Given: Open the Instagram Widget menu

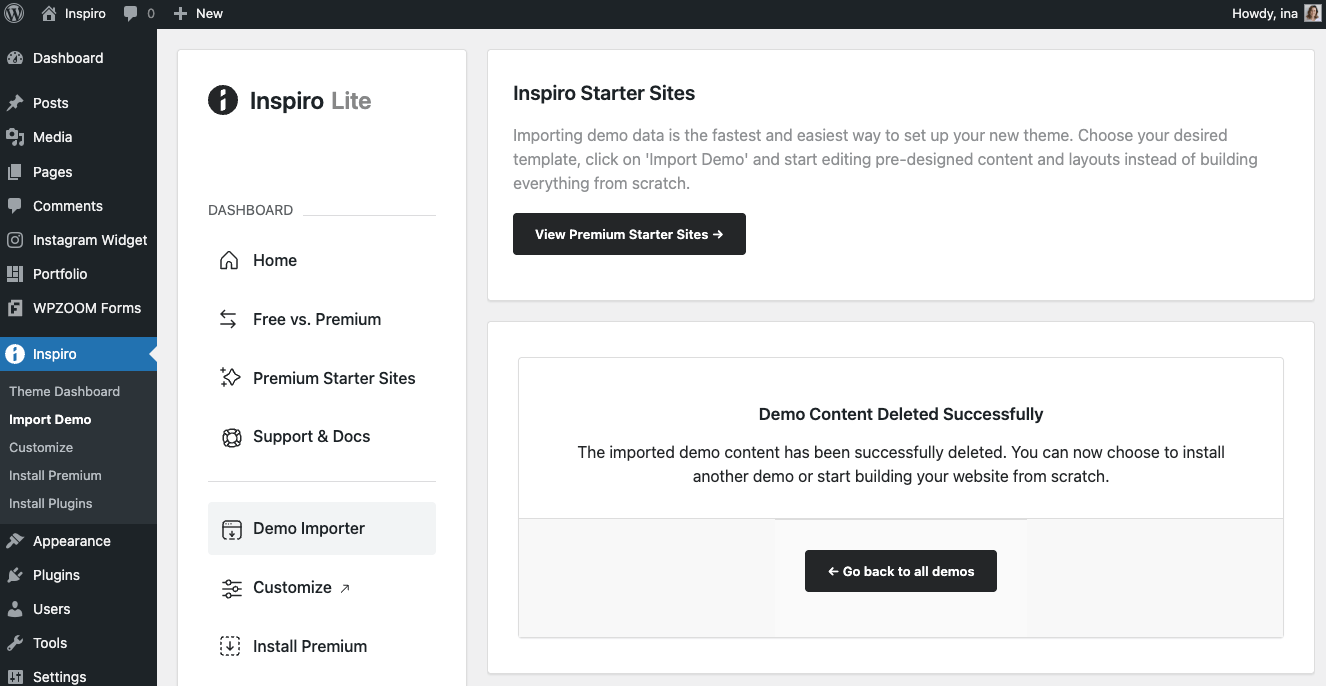Looking at the screenshot, I should coord(89,240).
